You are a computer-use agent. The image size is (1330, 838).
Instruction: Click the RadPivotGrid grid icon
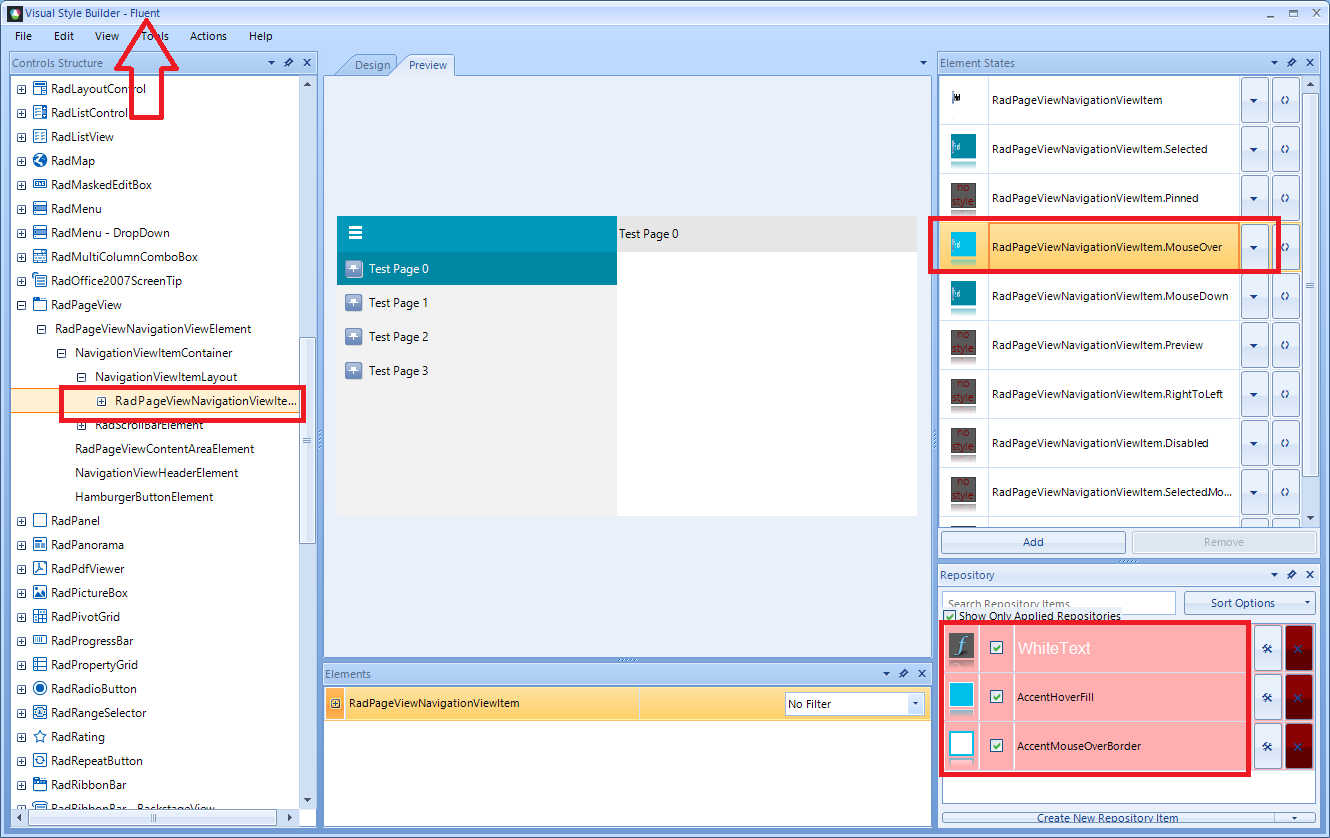40,617
